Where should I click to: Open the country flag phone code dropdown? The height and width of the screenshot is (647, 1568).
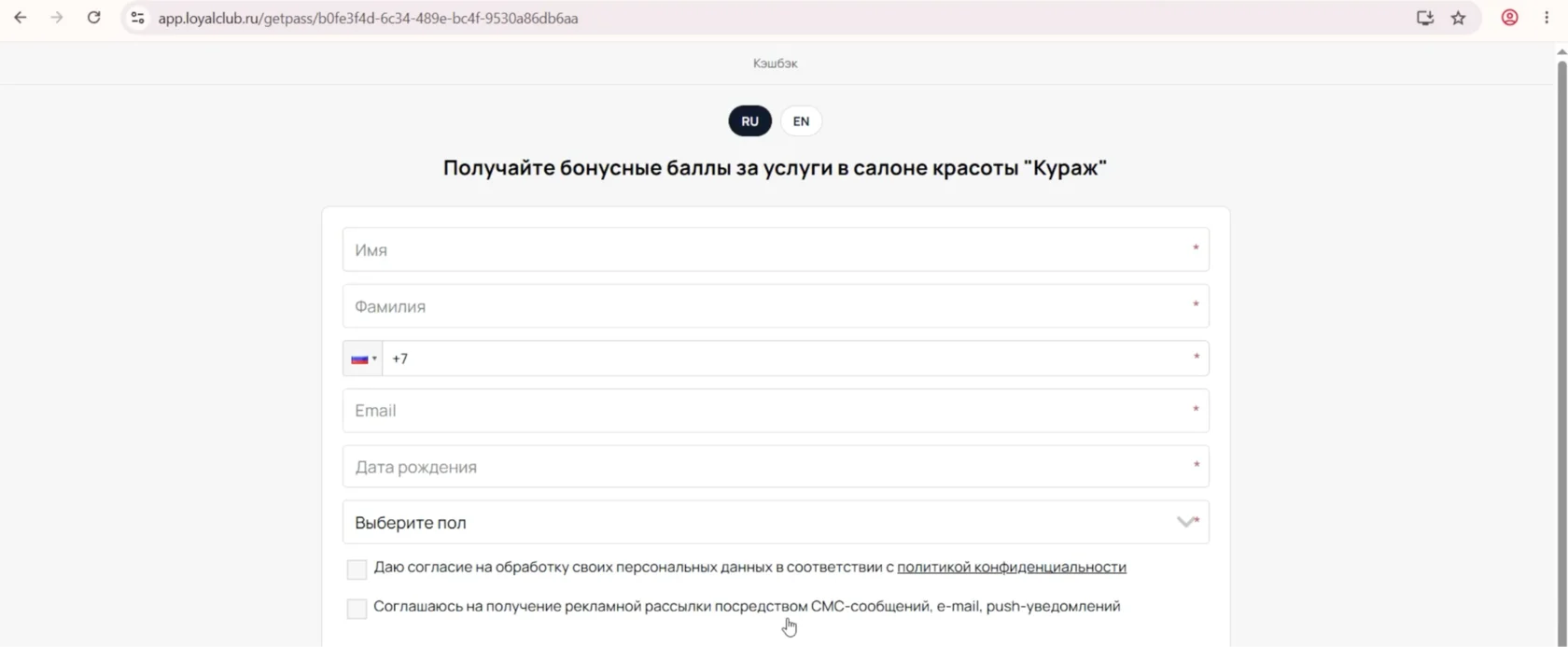click(363, 359)
